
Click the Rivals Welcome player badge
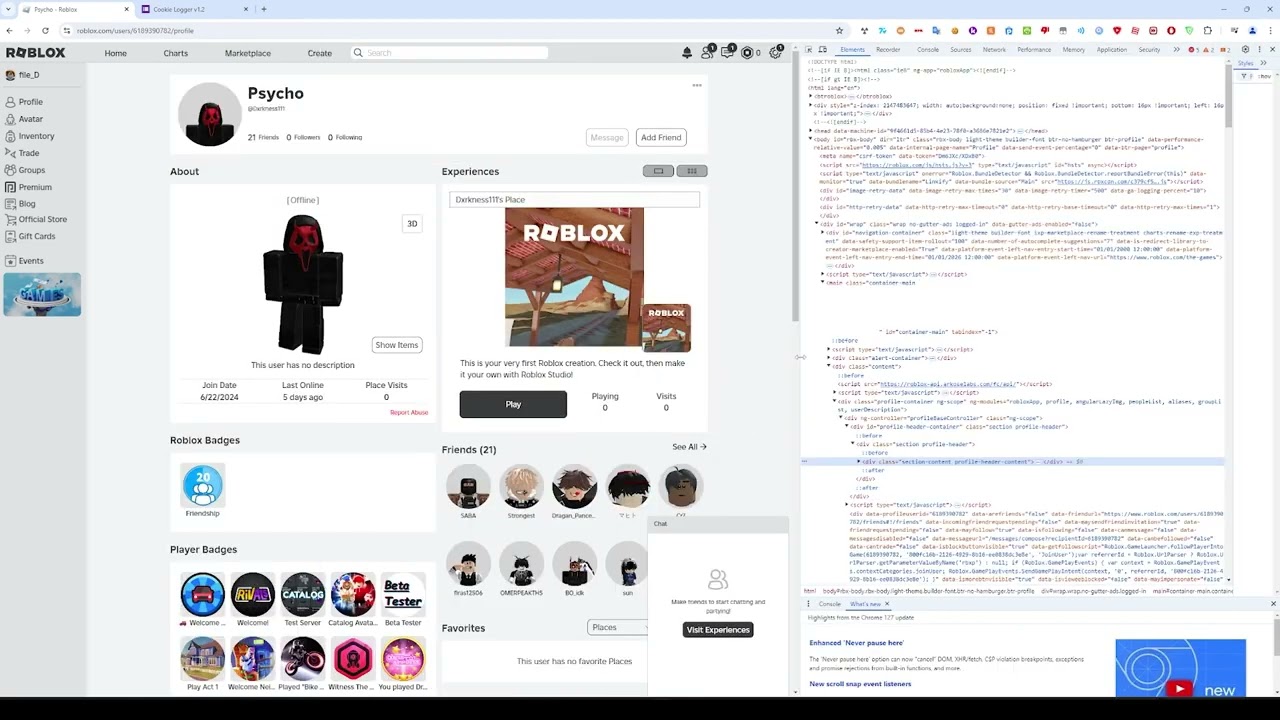coord(252,594)
